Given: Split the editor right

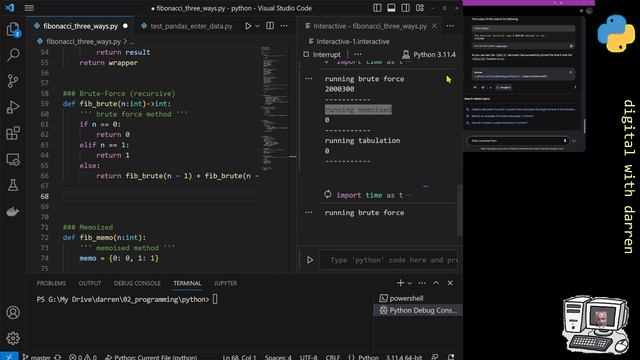Looking at the screenshot, I should click(x=270, y=26).
